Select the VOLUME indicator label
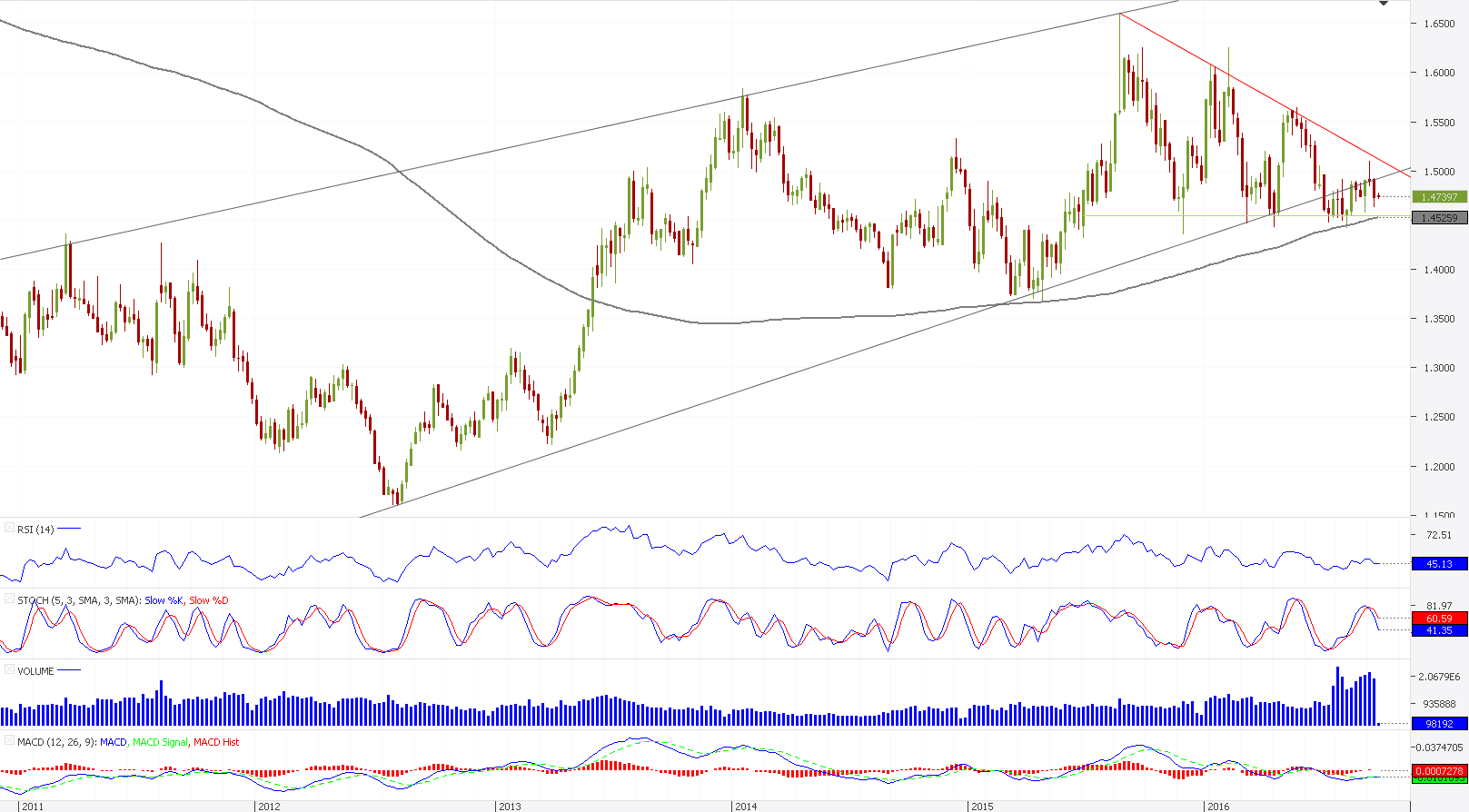 (35, 671)
